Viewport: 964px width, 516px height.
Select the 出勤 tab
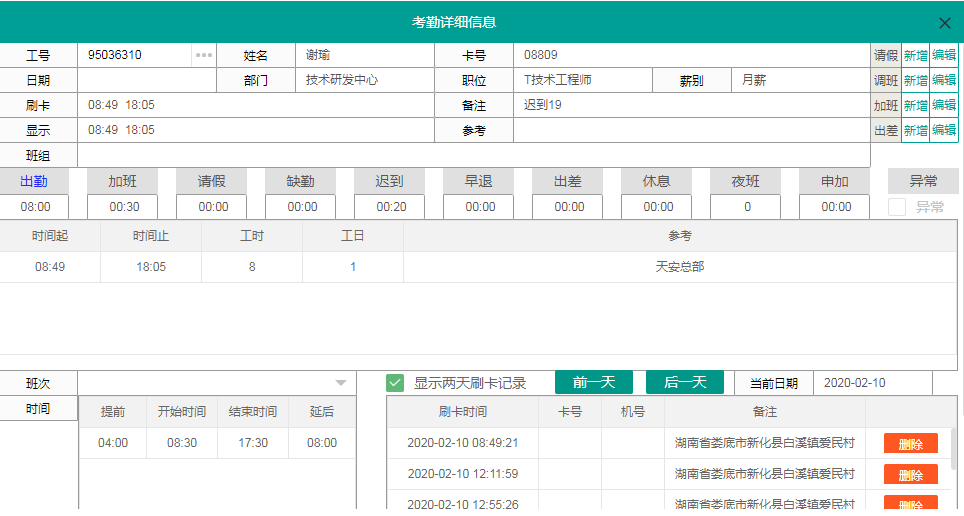34,181
